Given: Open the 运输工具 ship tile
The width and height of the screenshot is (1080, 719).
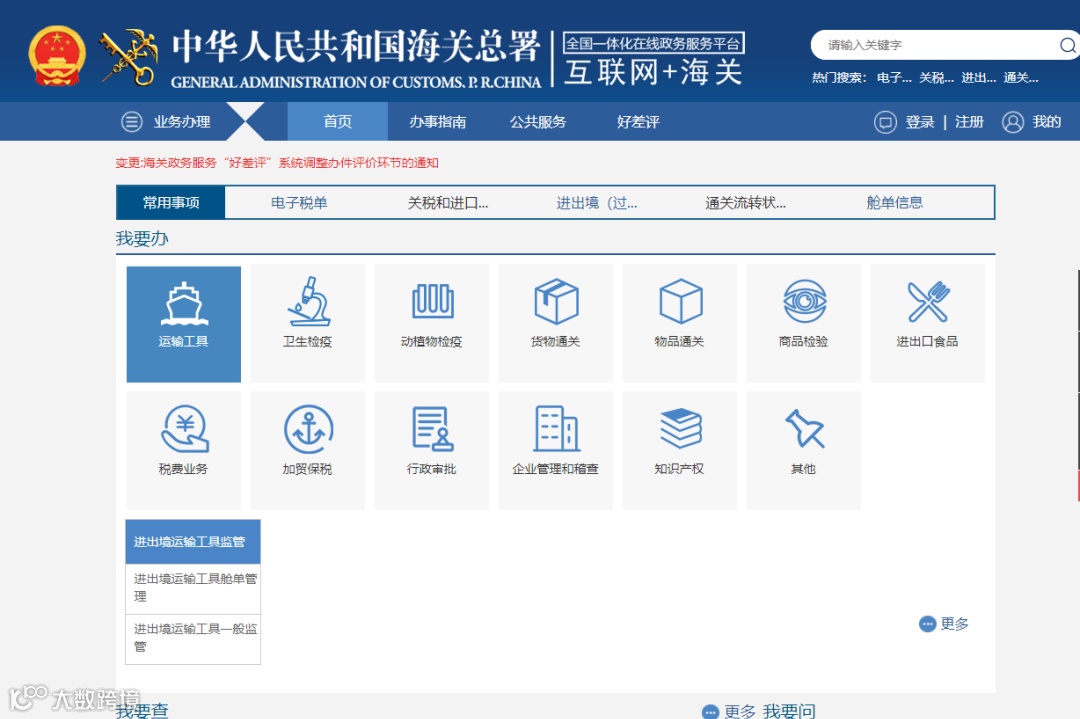Looking at the screenshot, I should click(183, 324).
